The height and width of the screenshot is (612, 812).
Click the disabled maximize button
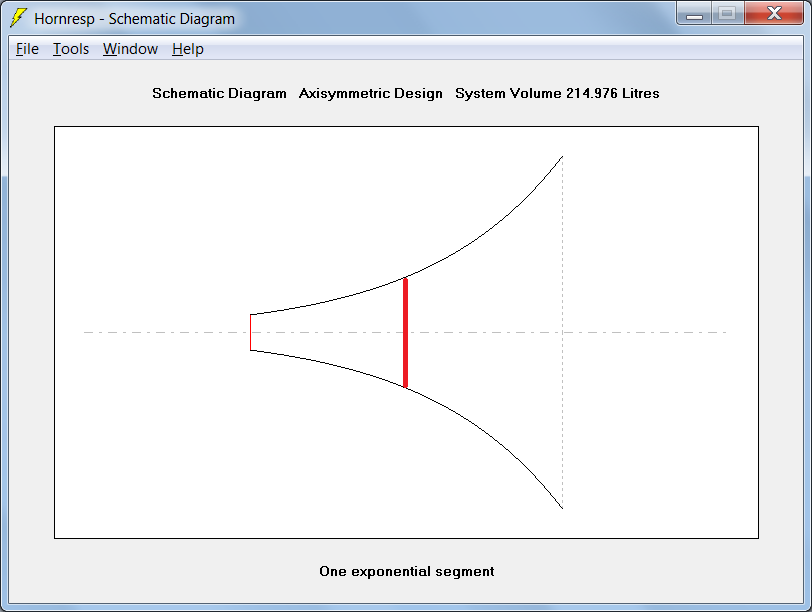point(728,13)
